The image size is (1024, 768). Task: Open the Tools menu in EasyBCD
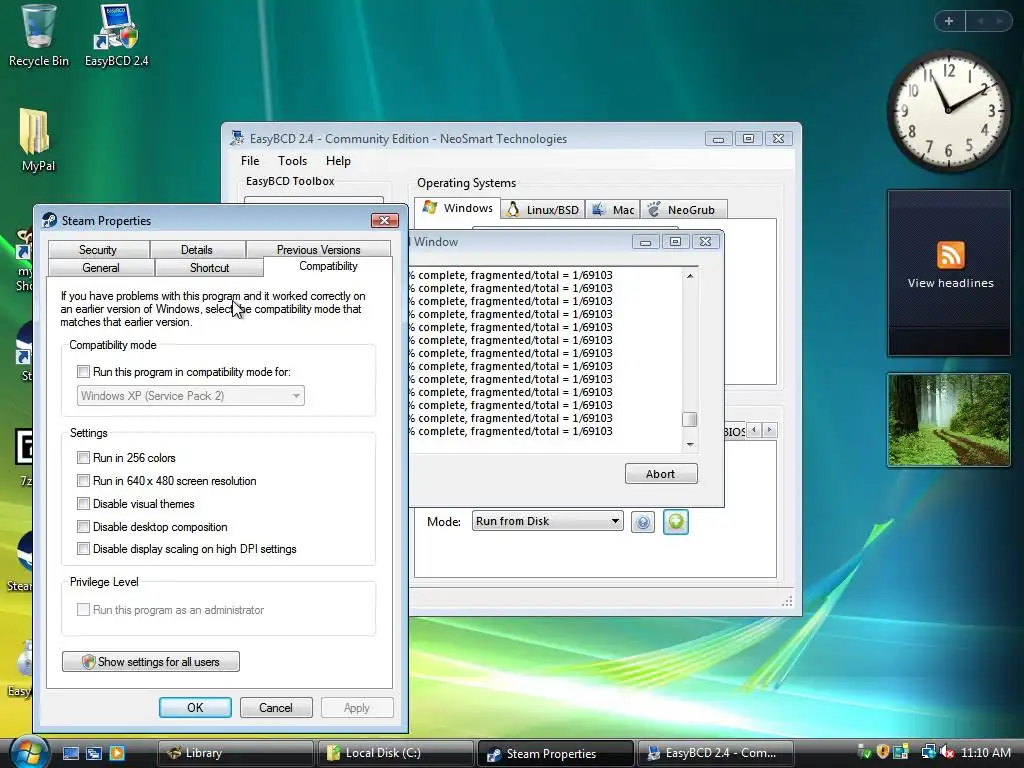(292, 161)
